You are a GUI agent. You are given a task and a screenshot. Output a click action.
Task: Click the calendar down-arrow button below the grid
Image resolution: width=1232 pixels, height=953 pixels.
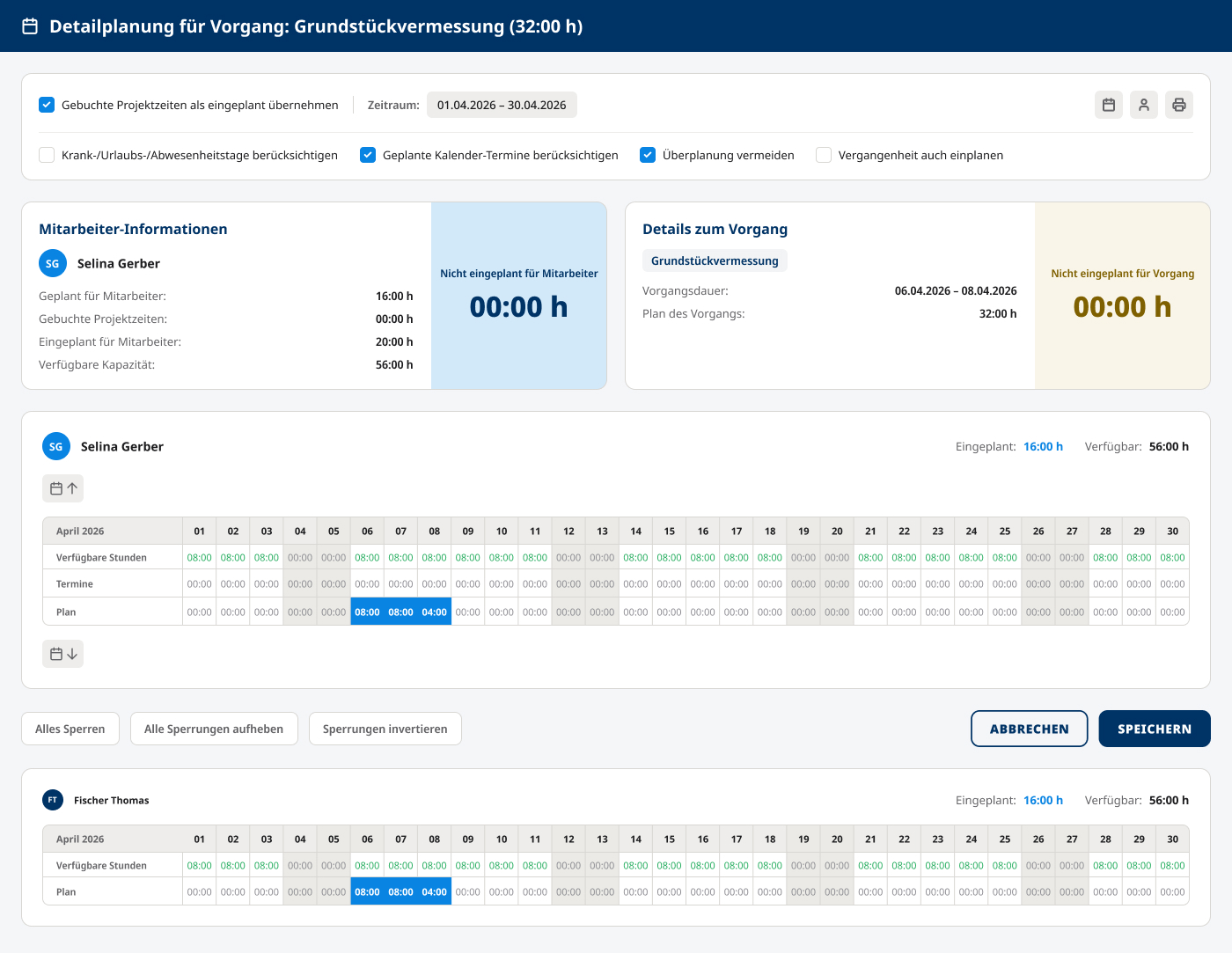pyautogui.click(x=63, y=654)
